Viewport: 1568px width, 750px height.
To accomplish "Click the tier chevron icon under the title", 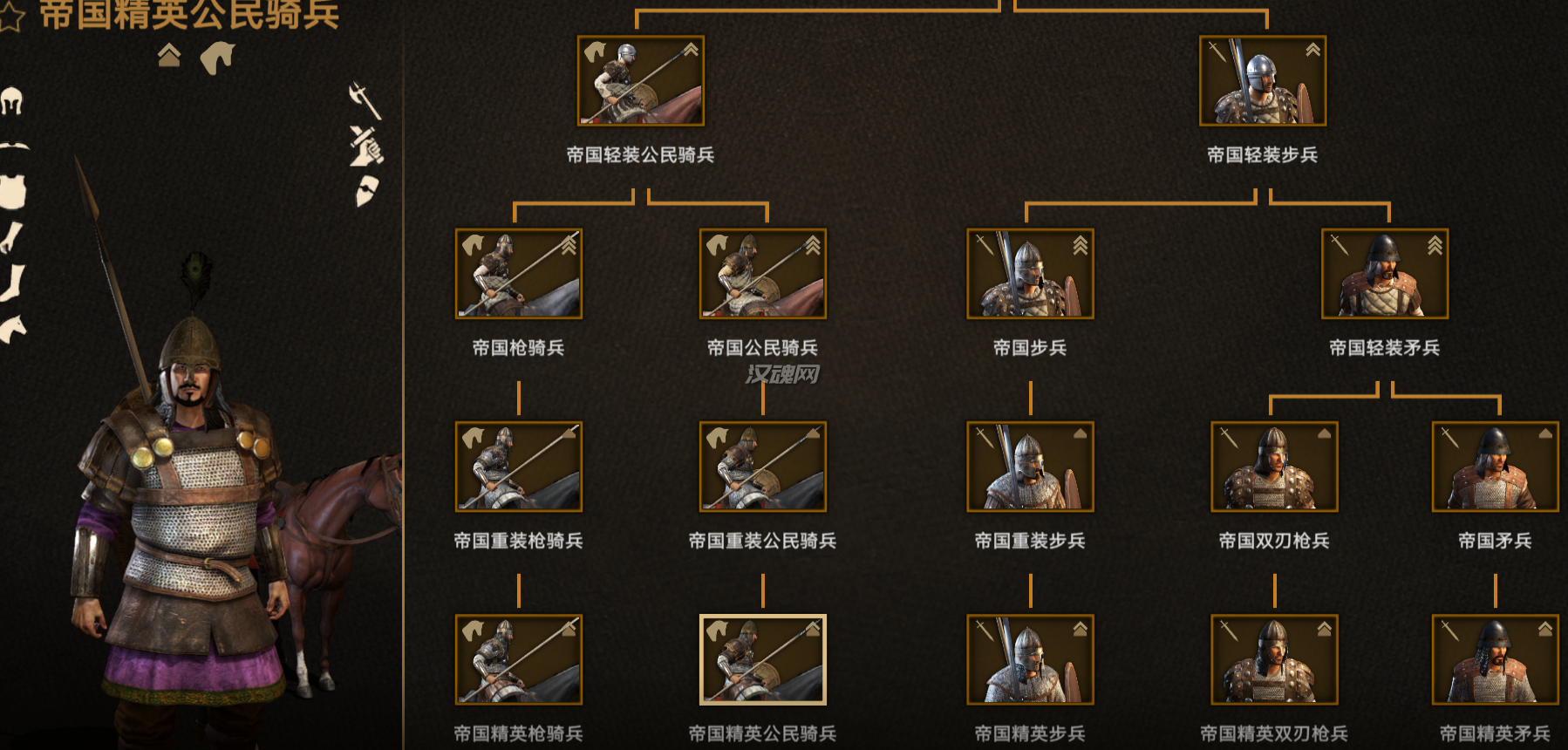I will coord(169,56).
